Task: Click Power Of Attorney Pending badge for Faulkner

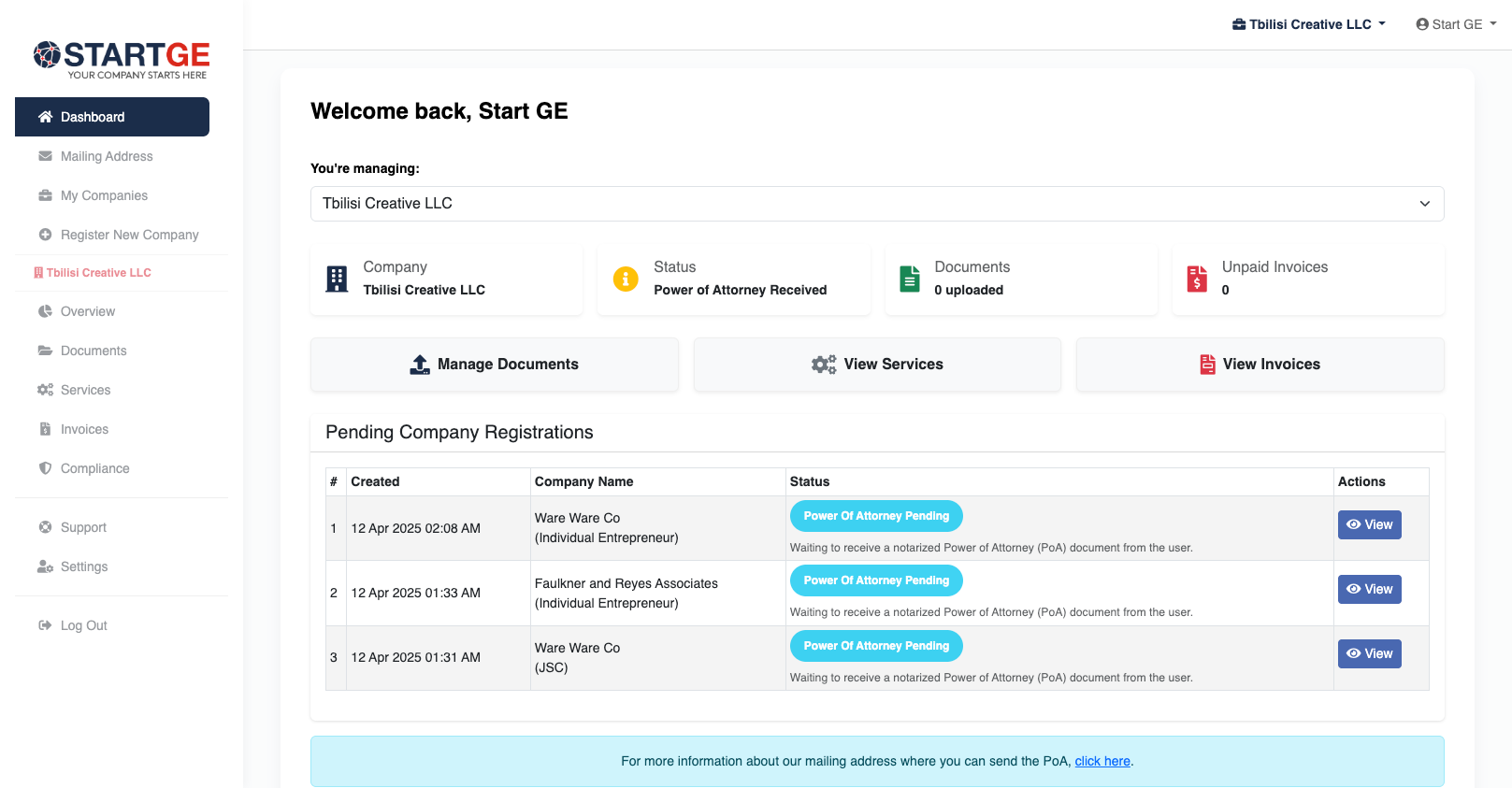Action: (876, 580)
